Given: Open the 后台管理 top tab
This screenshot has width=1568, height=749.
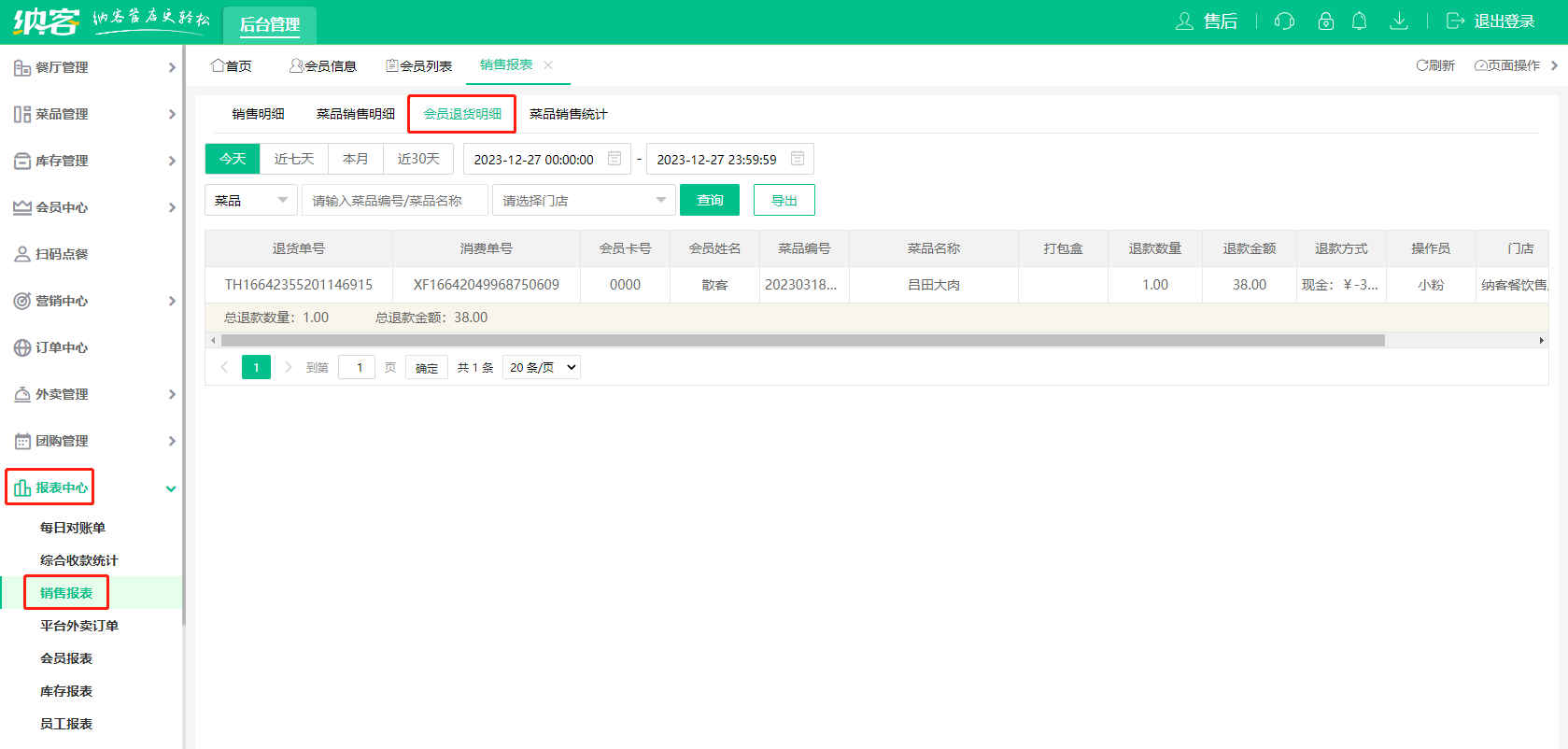Looking at the screenshot, I should (270, 24).
